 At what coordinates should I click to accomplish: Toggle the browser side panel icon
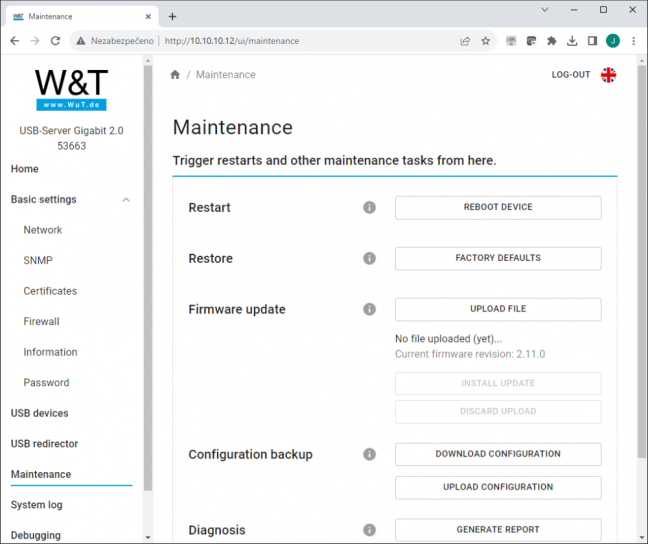coord(592,41)
